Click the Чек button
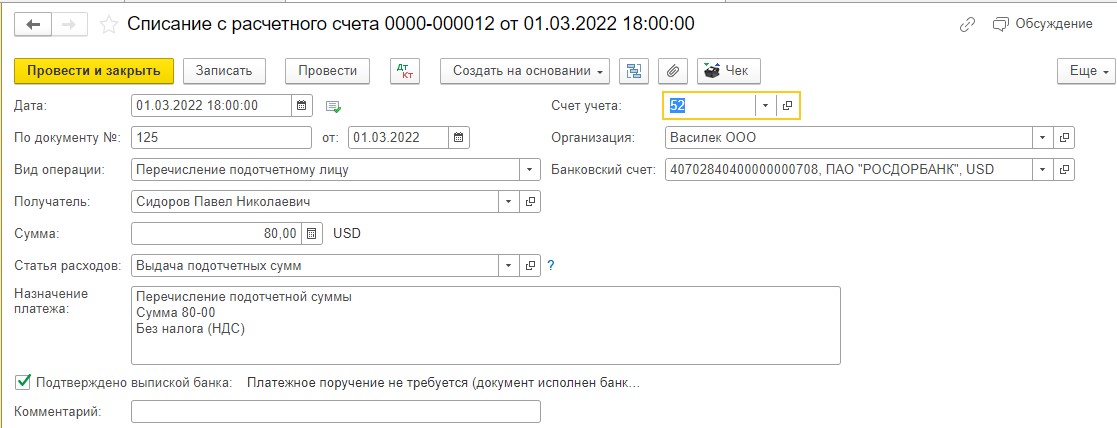 coord(729,71)
